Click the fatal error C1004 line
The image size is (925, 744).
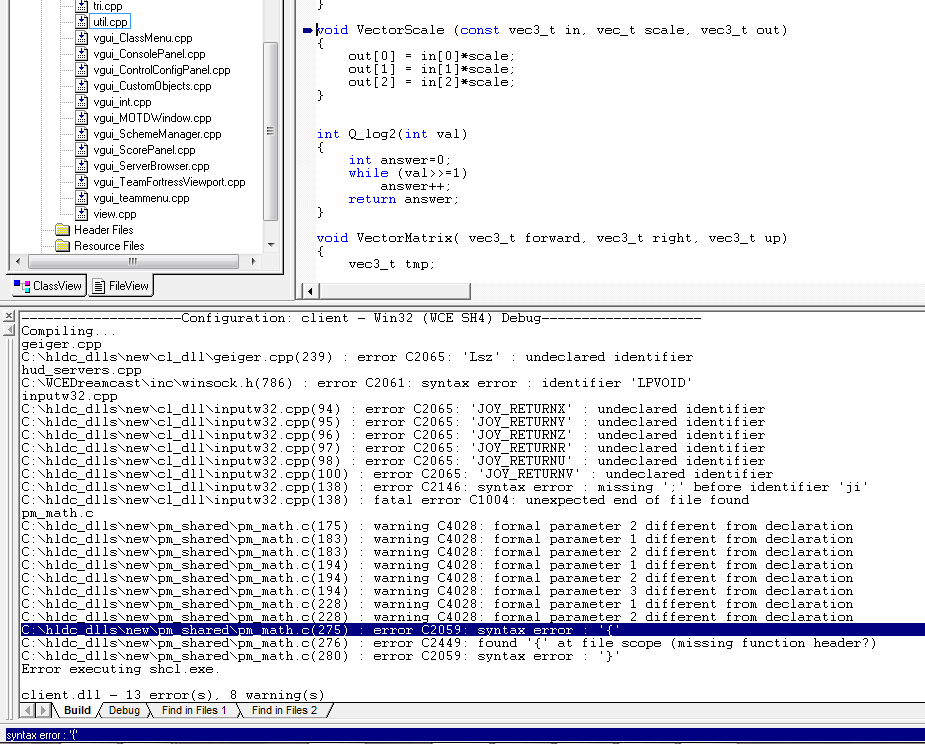point(385,500)
